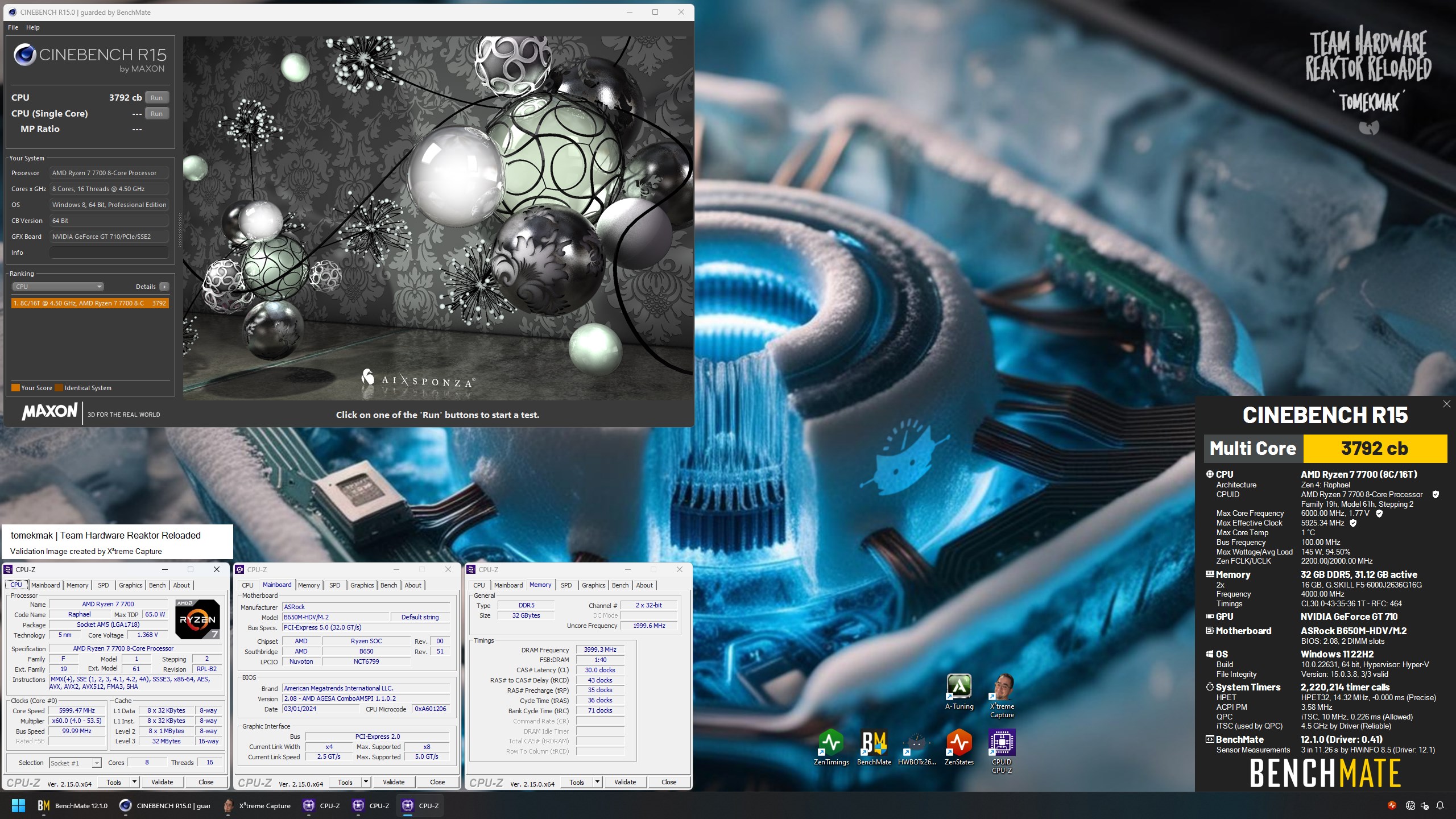Run the CPU (Single Core) test
This screenshot has width=1456, height=819.
tap(156, 114)
